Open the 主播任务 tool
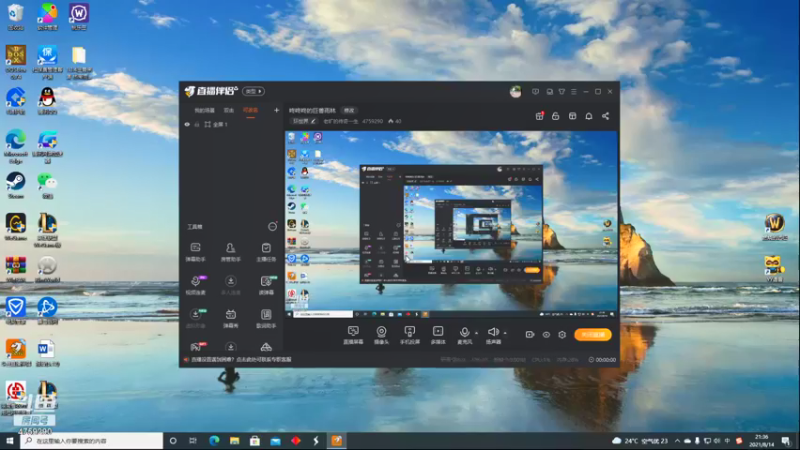This screenshot has height=450, width=800. pos(266,252)
